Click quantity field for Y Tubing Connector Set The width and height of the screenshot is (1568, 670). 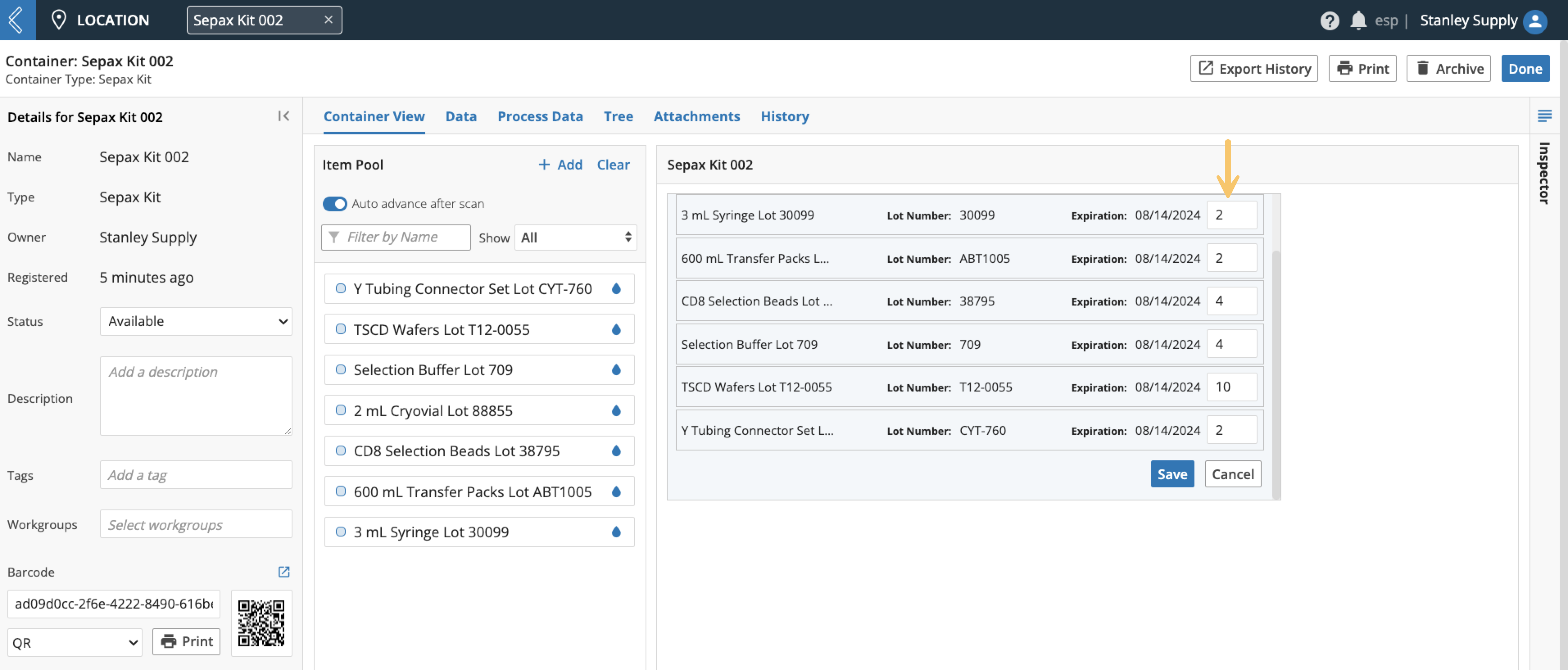point(1232,430)
